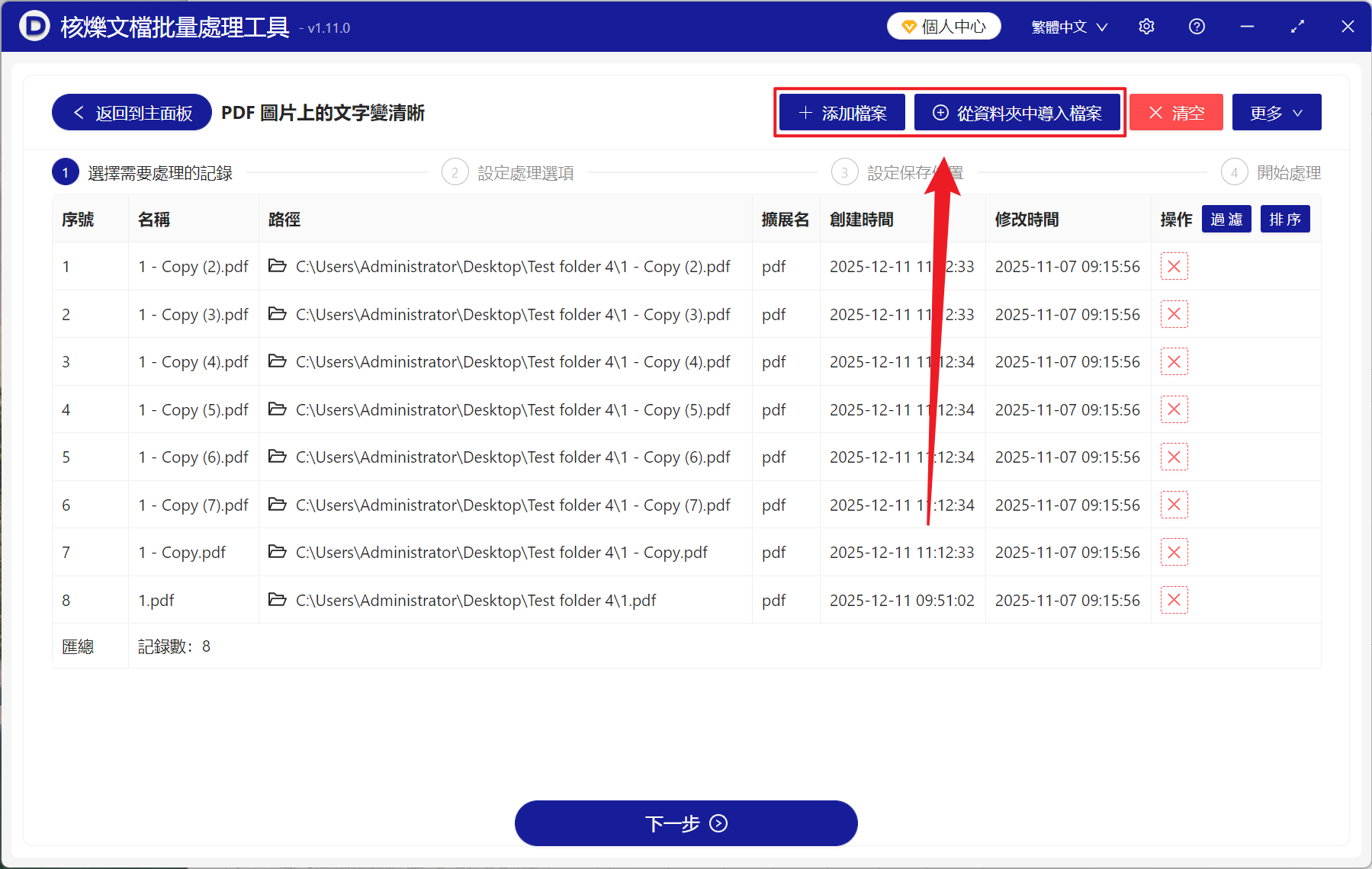This screenshot has width=1372, height=869.
Task: Remove 1 - Copy (2).pdf via red X
Action: (x=1174, y=266)
